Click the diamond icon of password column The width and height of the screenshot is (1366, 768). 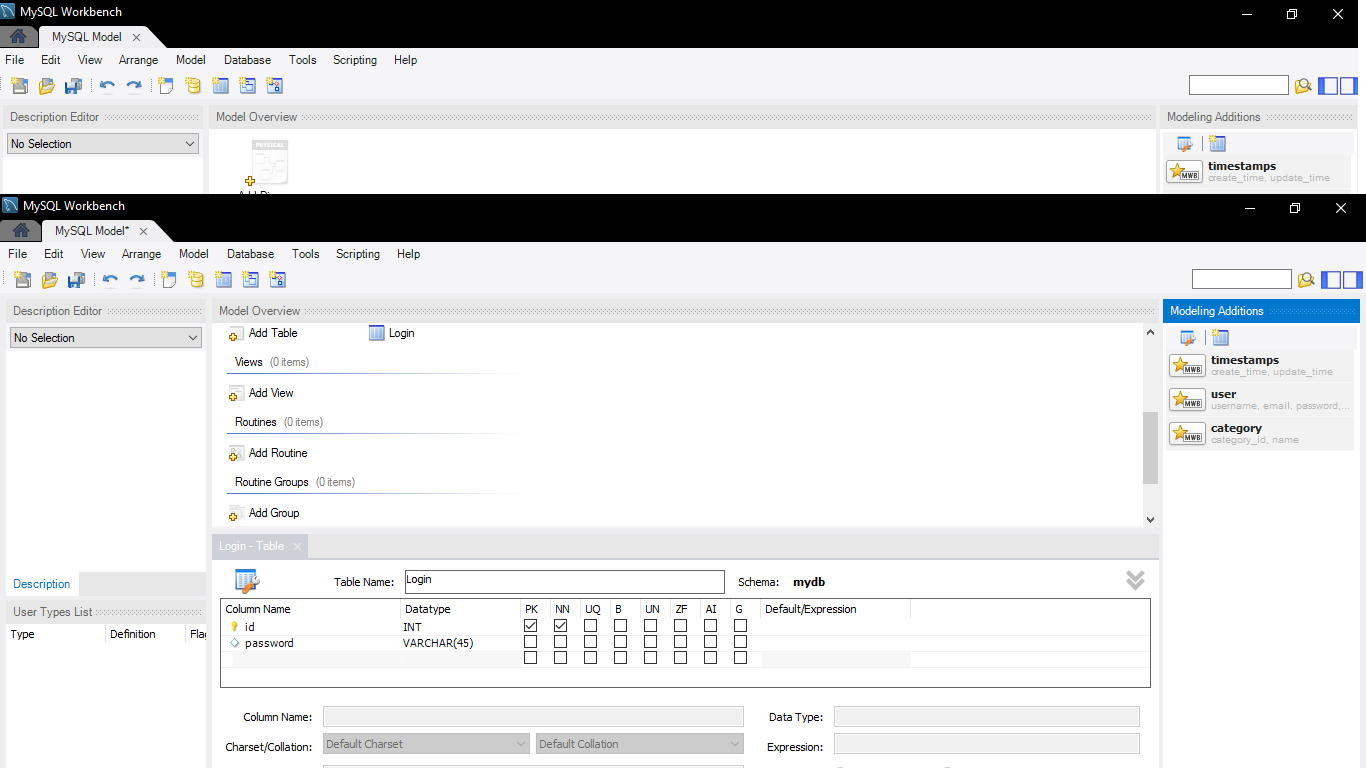tap(235, 643)
